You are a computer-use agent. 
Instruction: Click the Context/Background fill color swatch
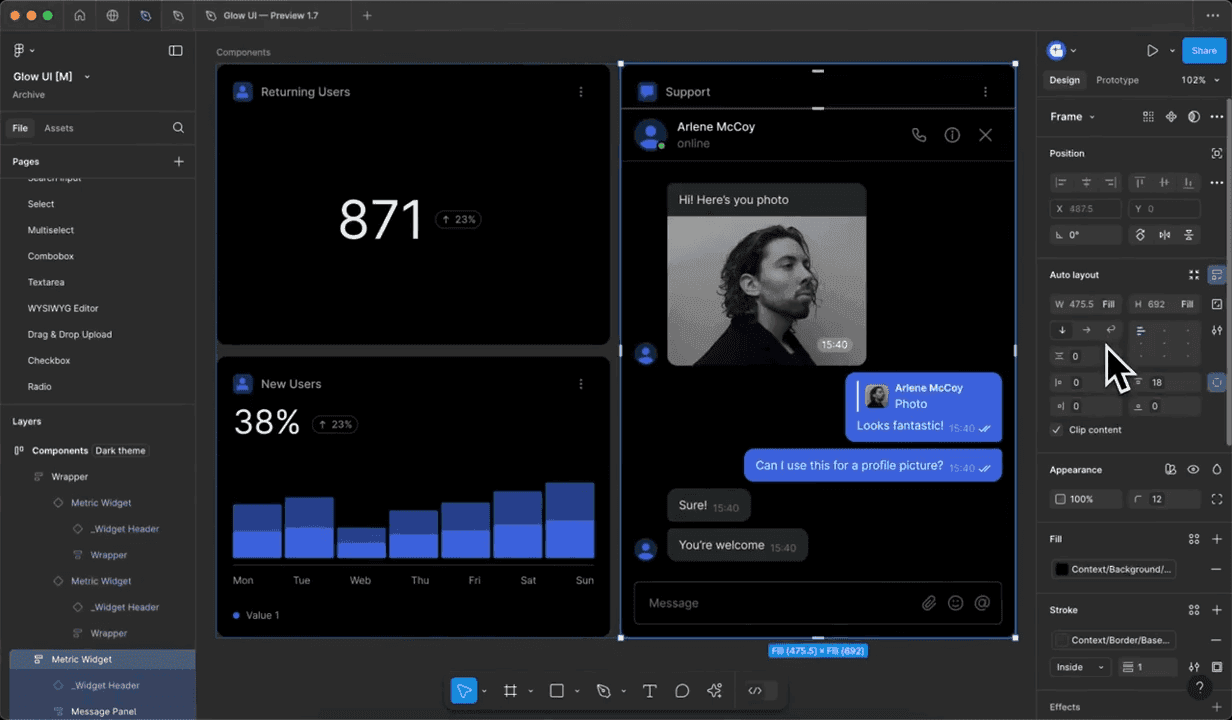(1062, 569)
